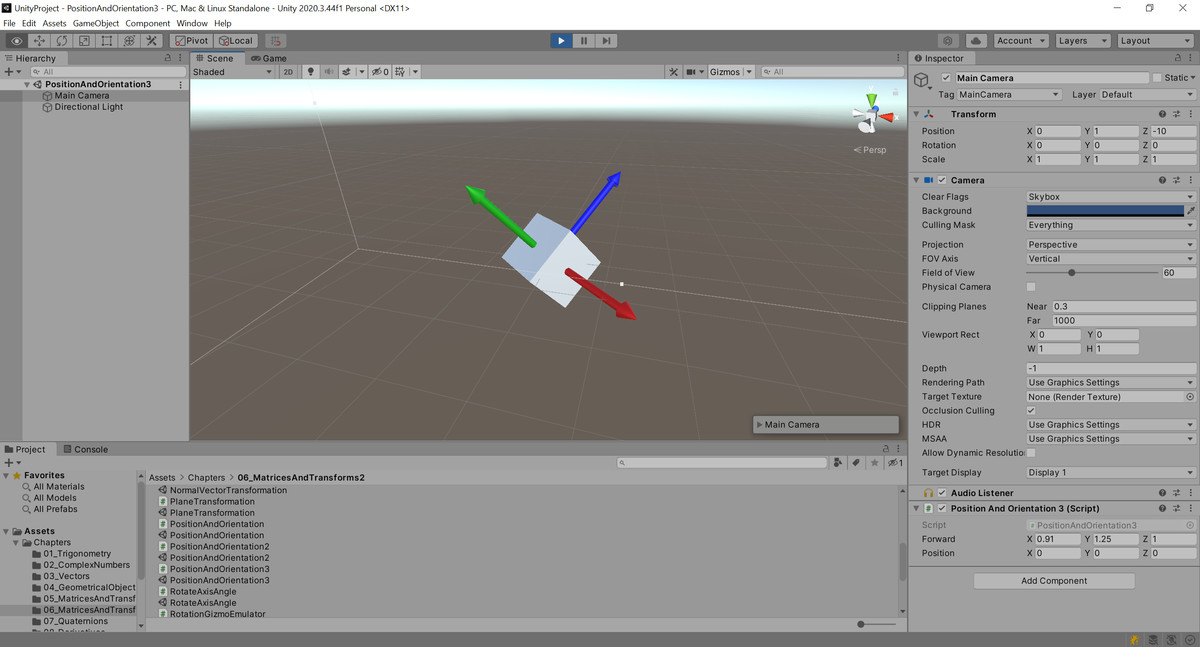Toggle Local/Global handle rotation
This screenshot has width=1200, height=647.
pyautogui.click(x=236, y=41)
